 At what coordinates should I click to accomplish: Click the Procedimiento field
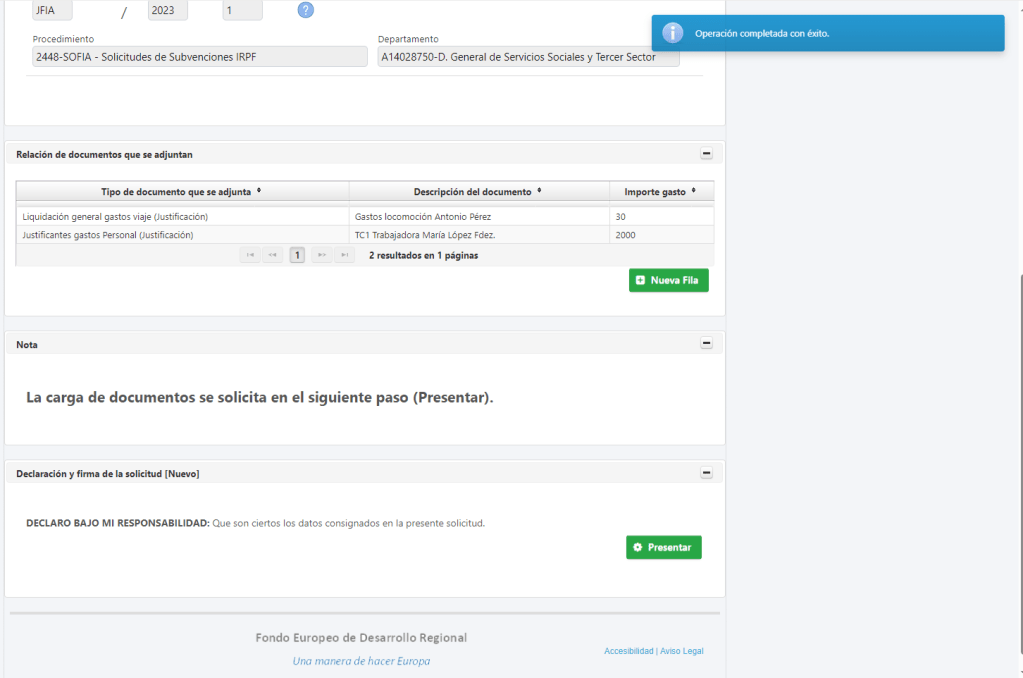pos(200,57)
